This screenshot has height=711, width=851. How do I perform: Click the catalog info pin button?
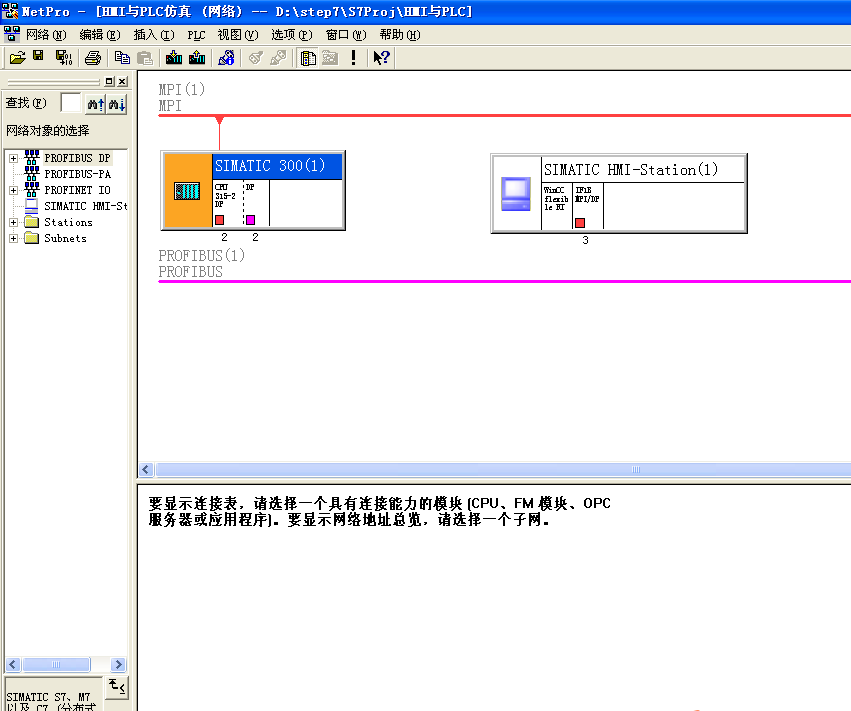click(116, 687)
